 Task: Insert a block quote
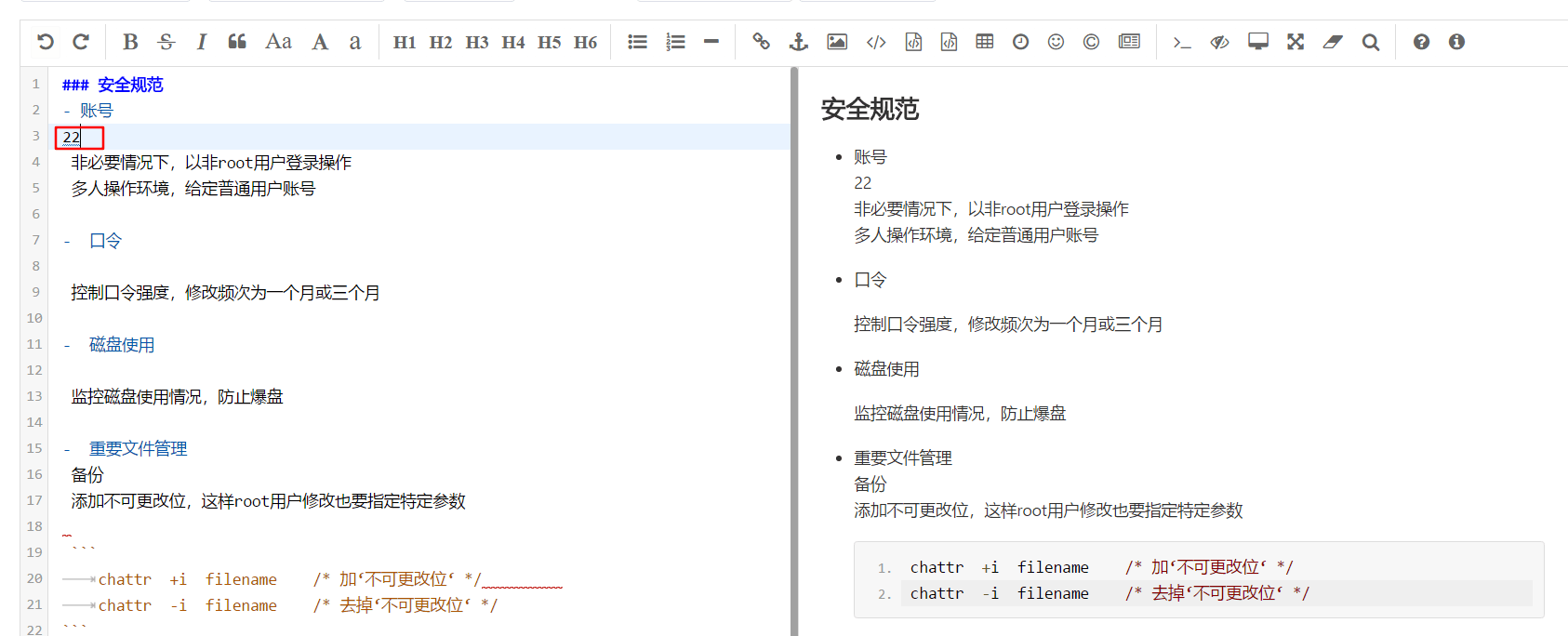237,42
